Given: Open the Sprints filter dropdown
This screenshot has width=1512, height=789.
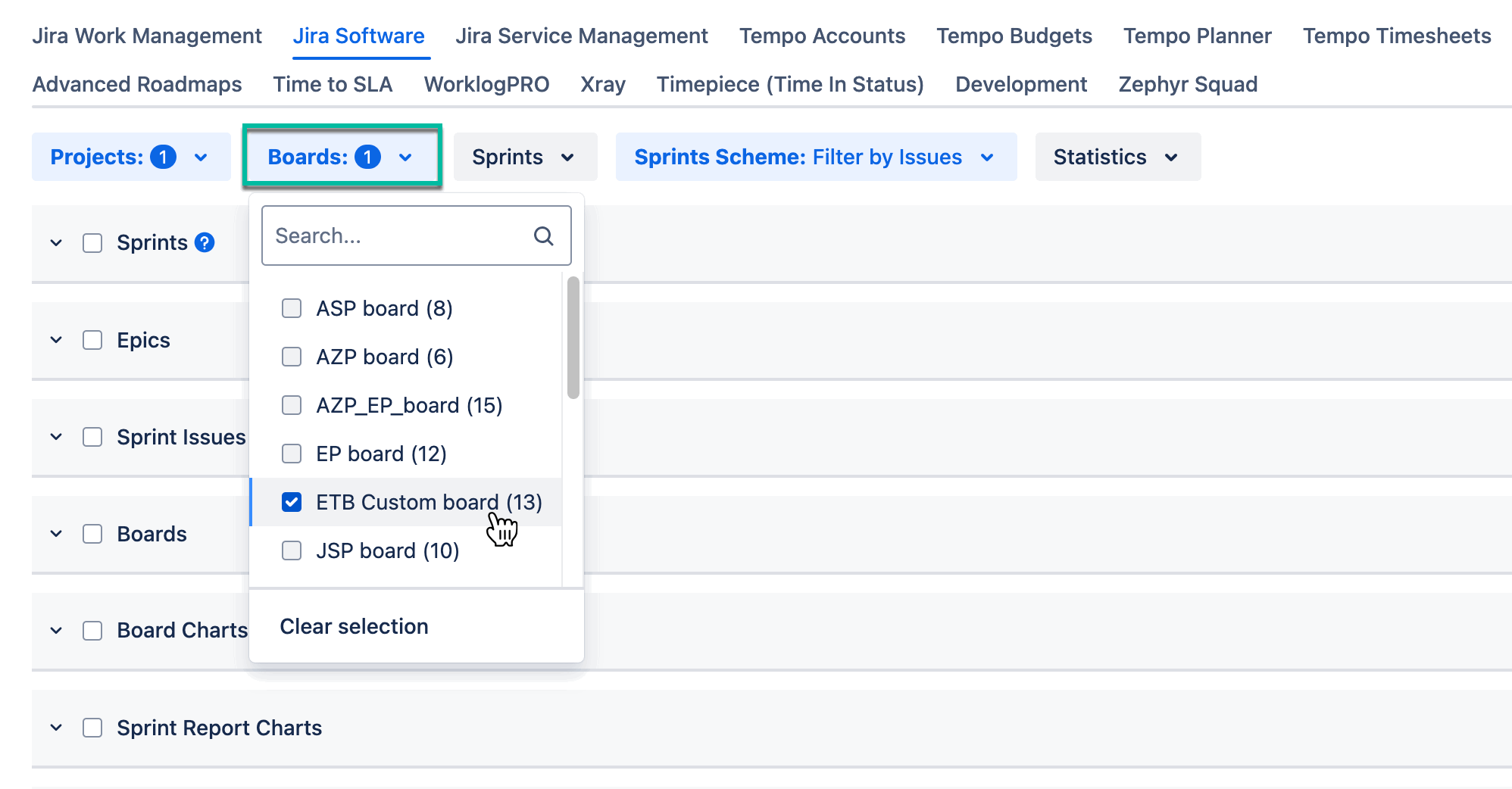Looking at the screenshot, I should coord(525,157).
